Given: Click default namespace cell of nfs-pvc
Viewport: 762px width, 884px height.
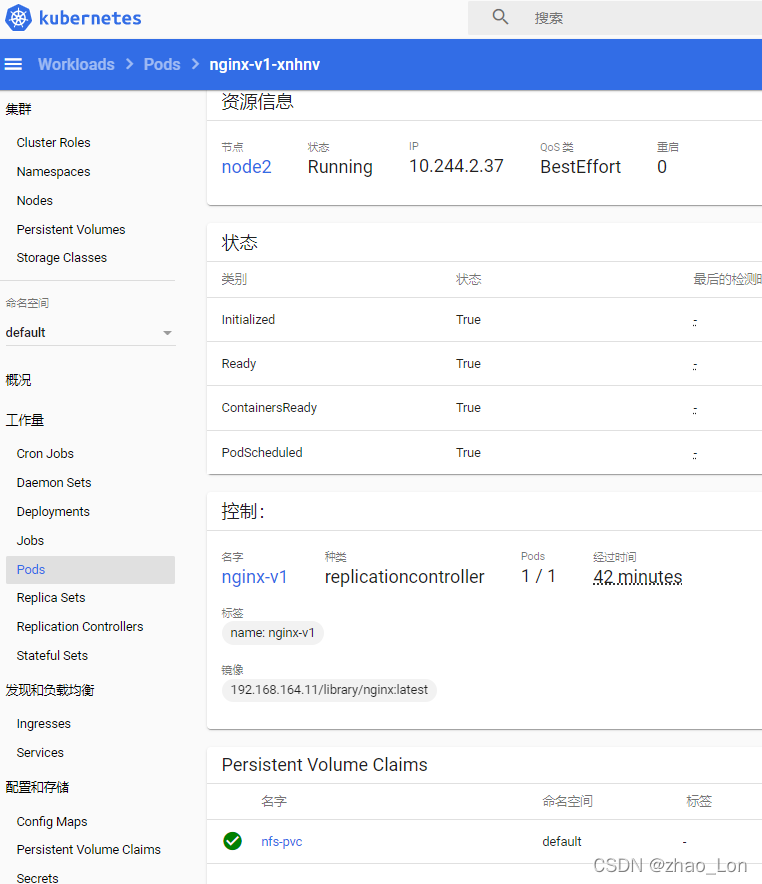Looking at the screenshot, I should (x=562, y=841).
